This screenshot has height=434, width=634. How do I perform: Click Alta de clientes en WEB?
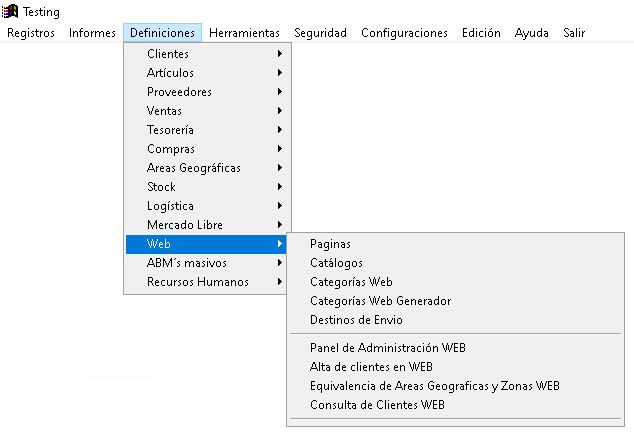(x=371, y=367)
